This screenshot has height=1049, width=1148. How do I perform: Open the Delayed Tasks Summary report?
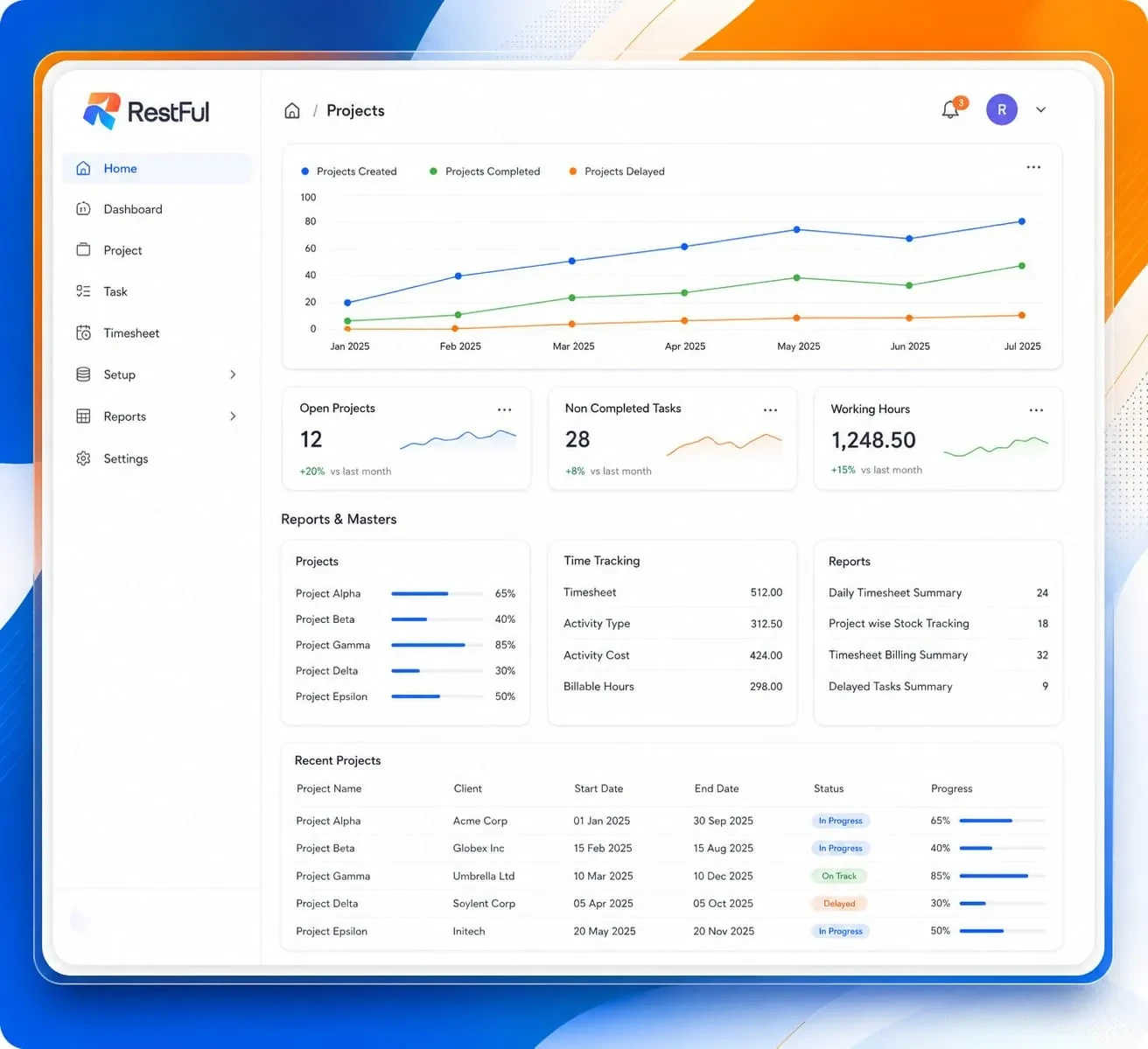tap(938, 687)
